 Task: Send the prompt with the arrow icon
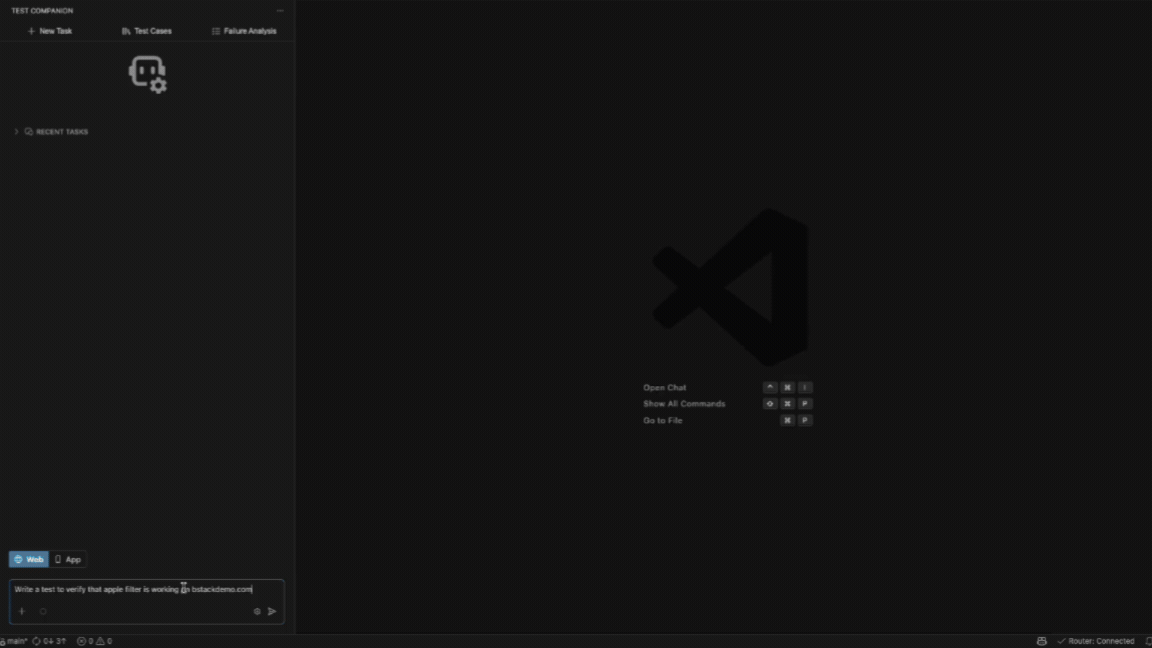point(272,611)
